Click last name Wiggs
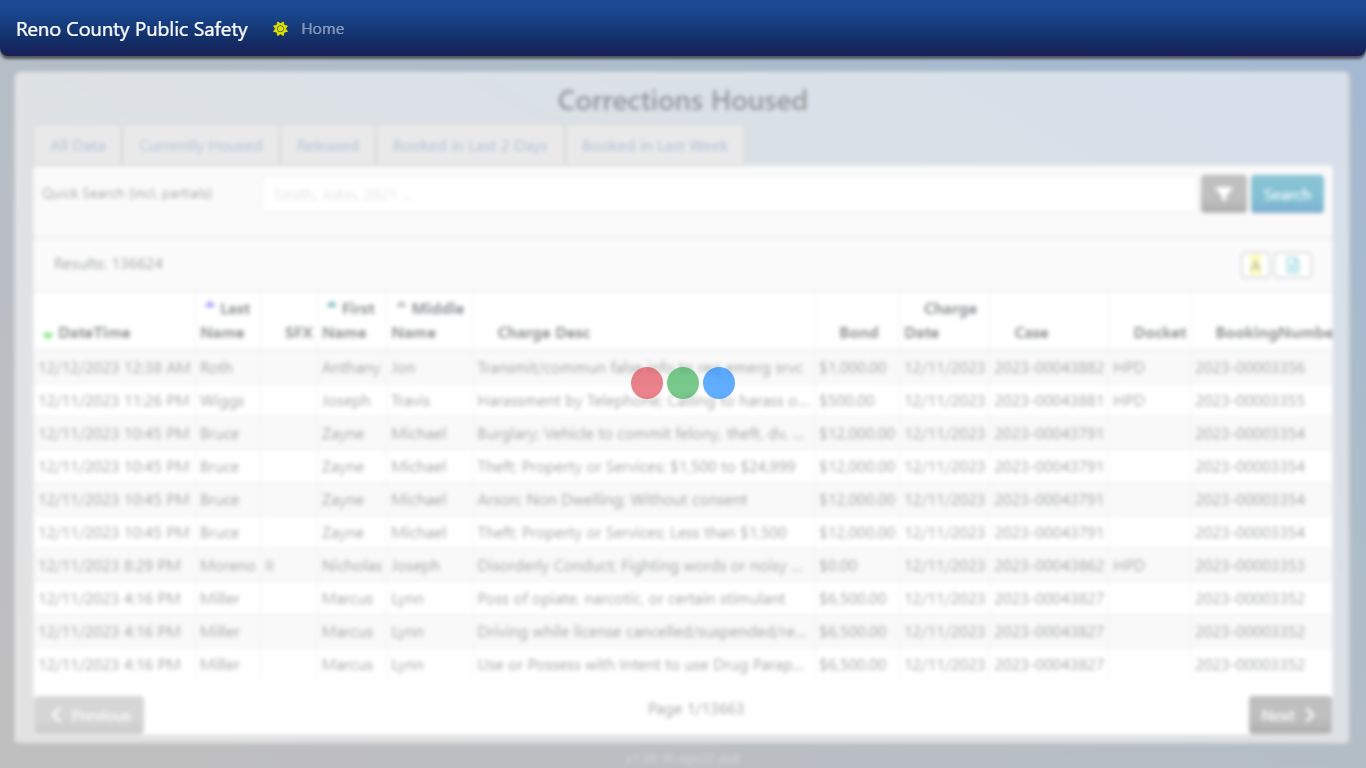1366x768 pixels. click(222, 401)
